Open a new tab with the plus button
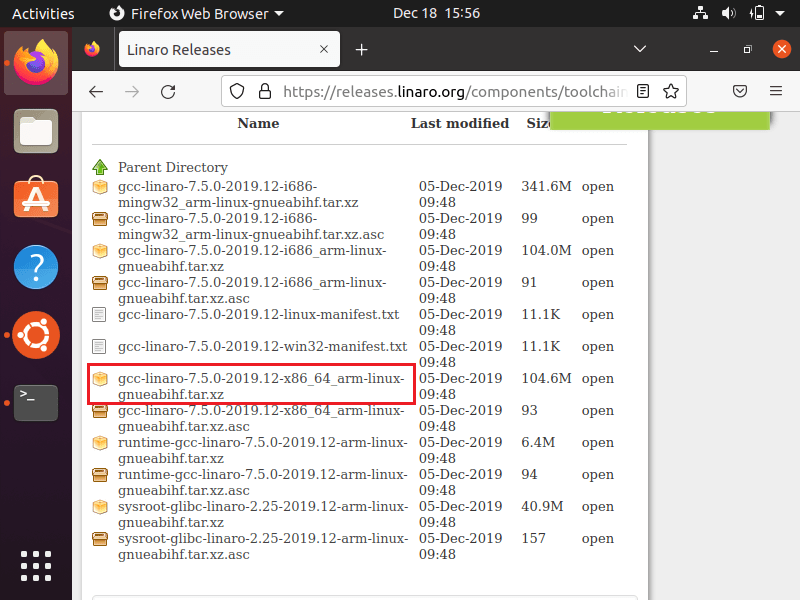800x600 pixels. [x=361, y=48]
